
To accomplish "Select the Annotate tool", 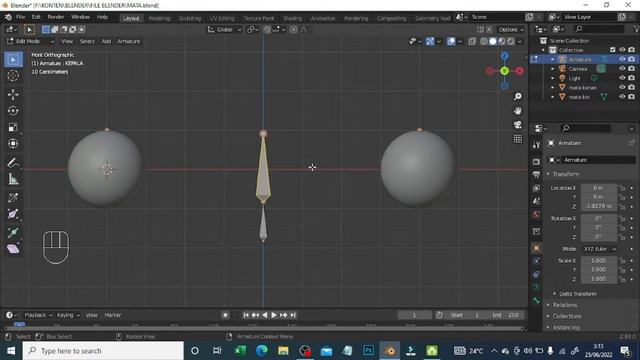I will coord(13,162).
